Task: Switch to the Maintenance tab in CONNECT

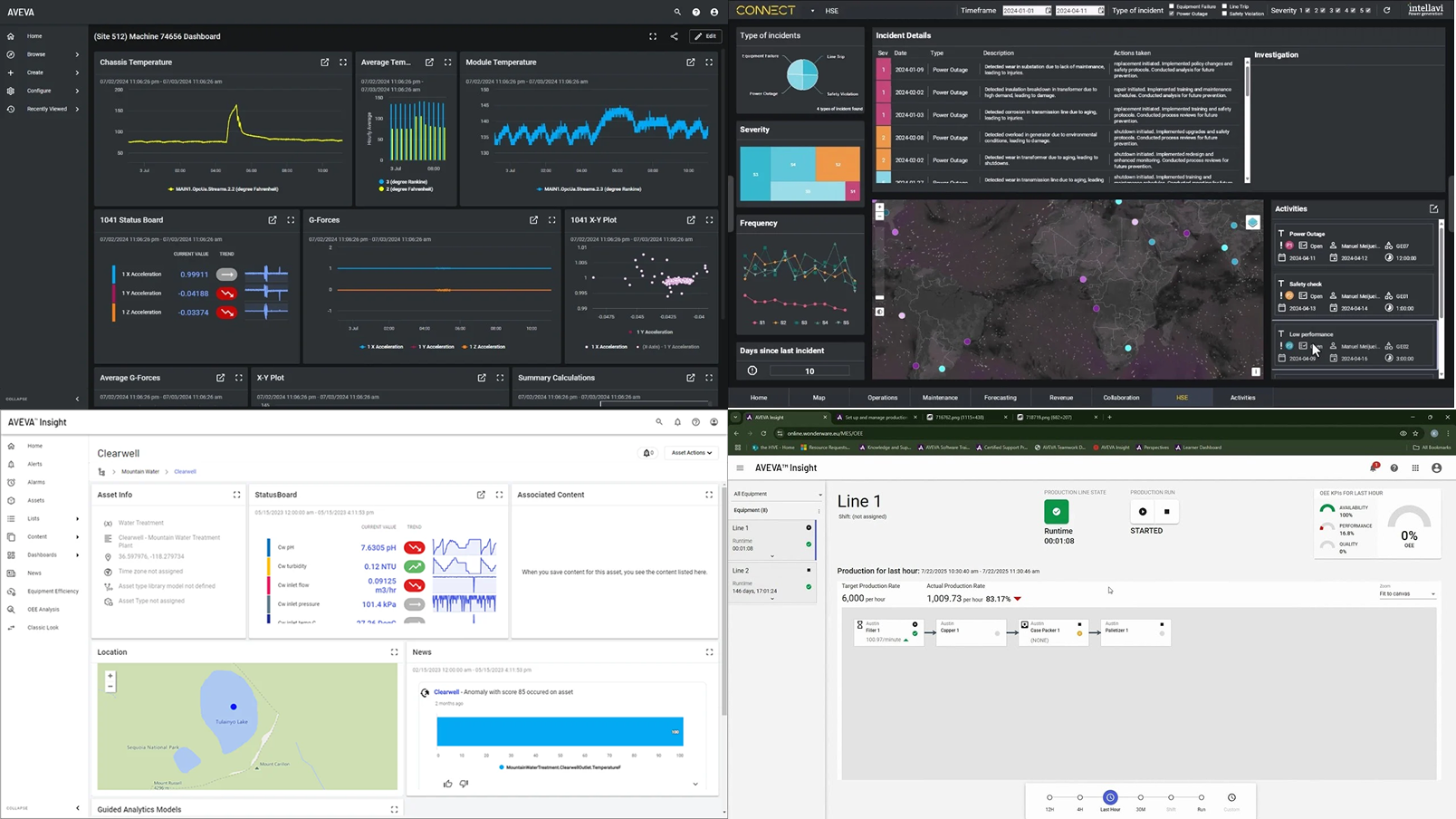Action: (940, 398)
